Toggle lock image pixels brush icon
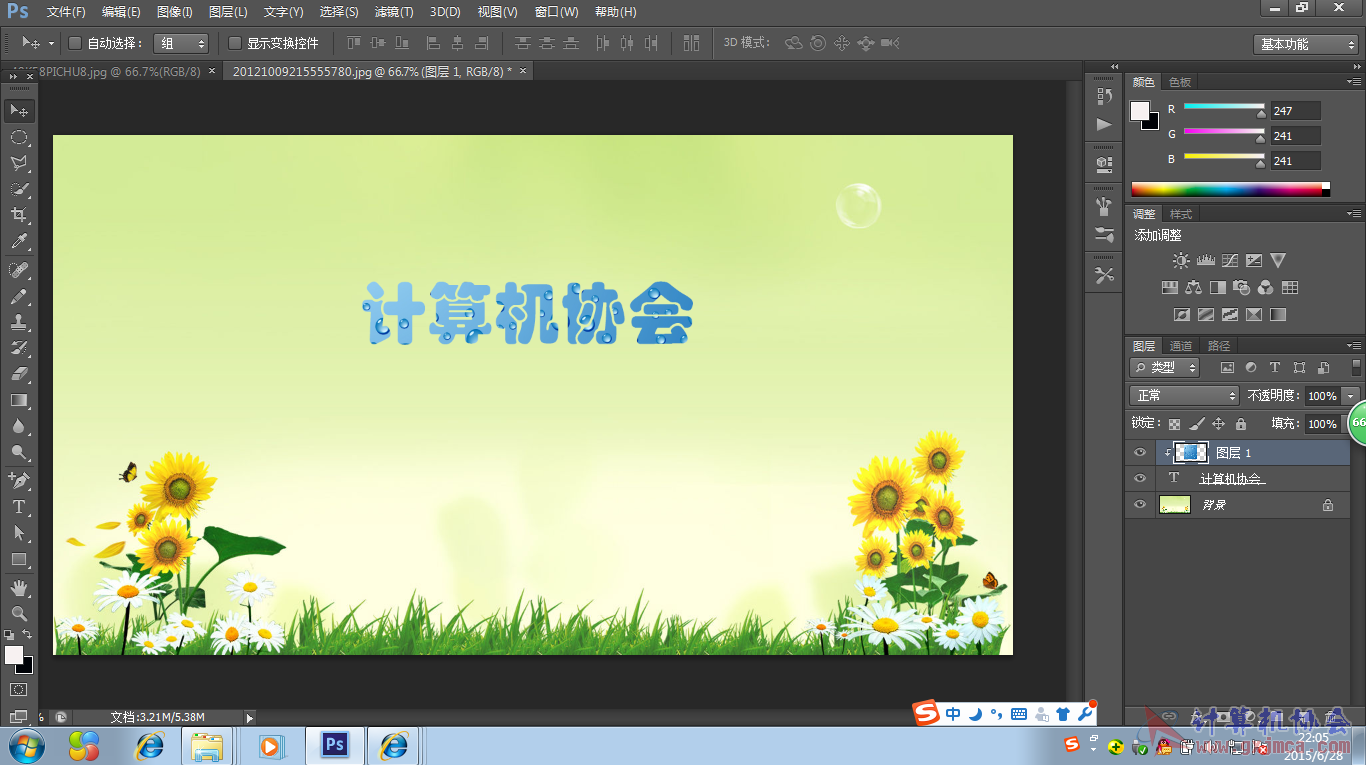The height and width of the screenshot is (765, 1366). point(1196,424)
